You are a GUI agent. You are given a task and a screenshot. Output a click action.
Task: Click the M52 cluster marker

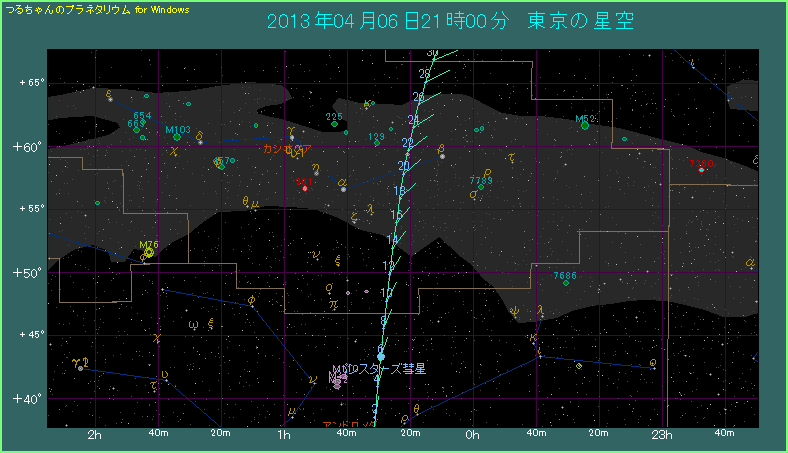pos(585,126)
